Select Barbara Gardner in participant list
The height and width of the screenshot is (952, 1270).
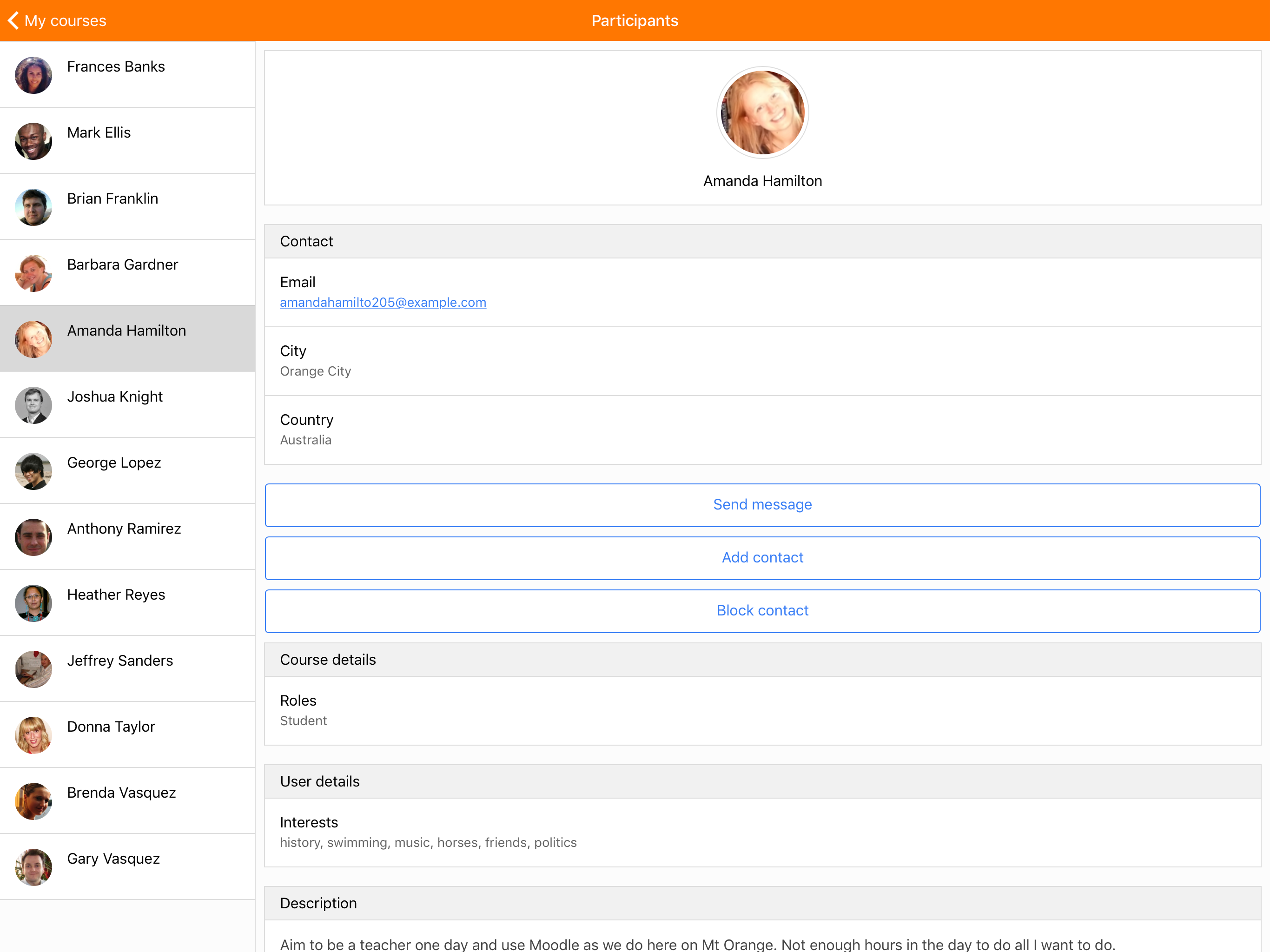127,273
